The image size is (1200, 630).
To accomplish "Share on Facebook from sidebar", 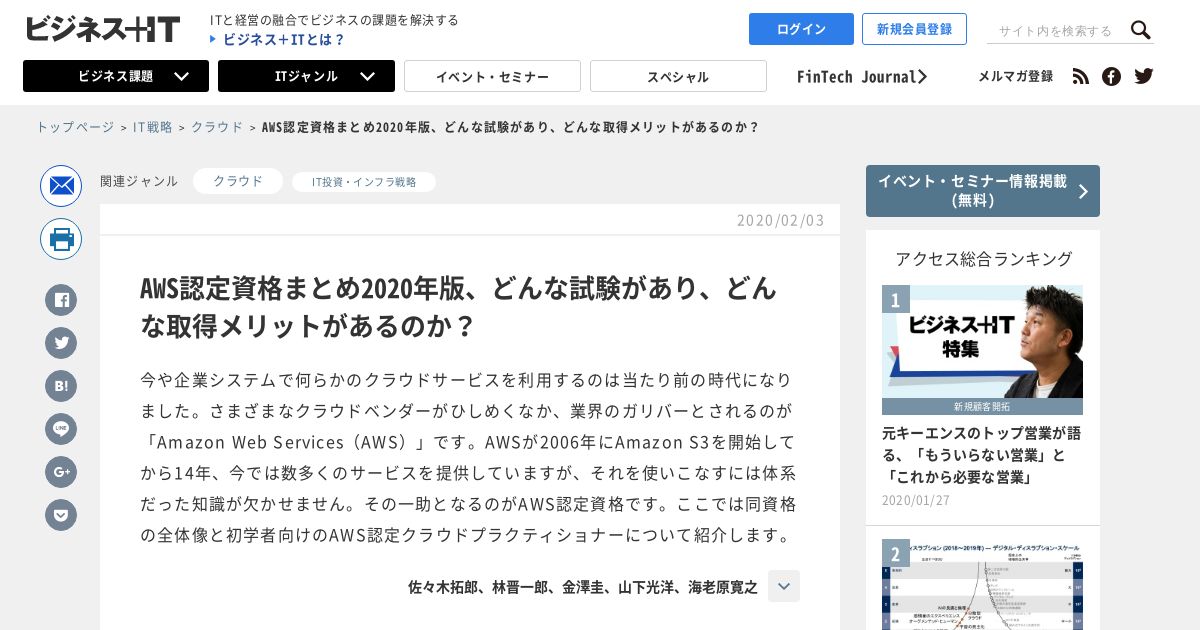I will pos(61,300).
